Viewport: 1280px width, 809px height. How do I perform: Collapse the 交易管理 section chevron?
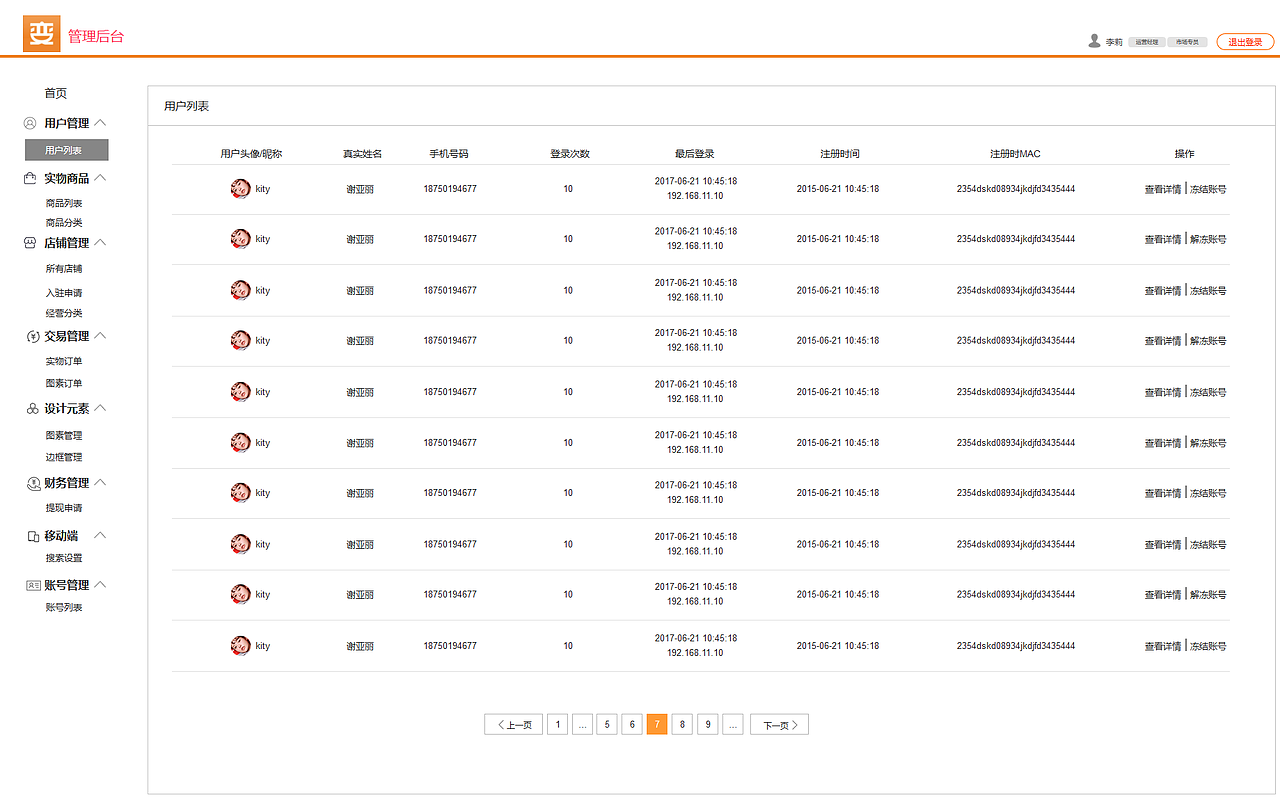pyautogui.click(x=100, y=336)
